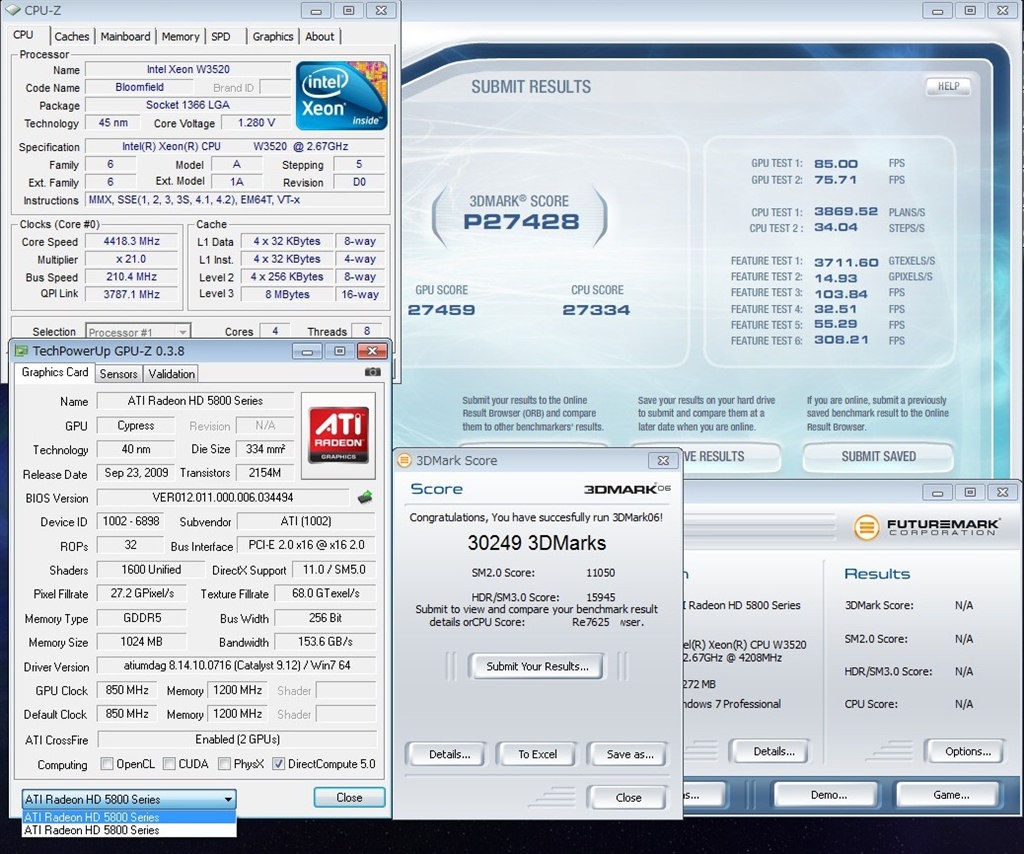Click the ATI Radeon logo in GPU-Z
Image resolution: width=1024 pixels, height=854 pixels.
[338, 435]
